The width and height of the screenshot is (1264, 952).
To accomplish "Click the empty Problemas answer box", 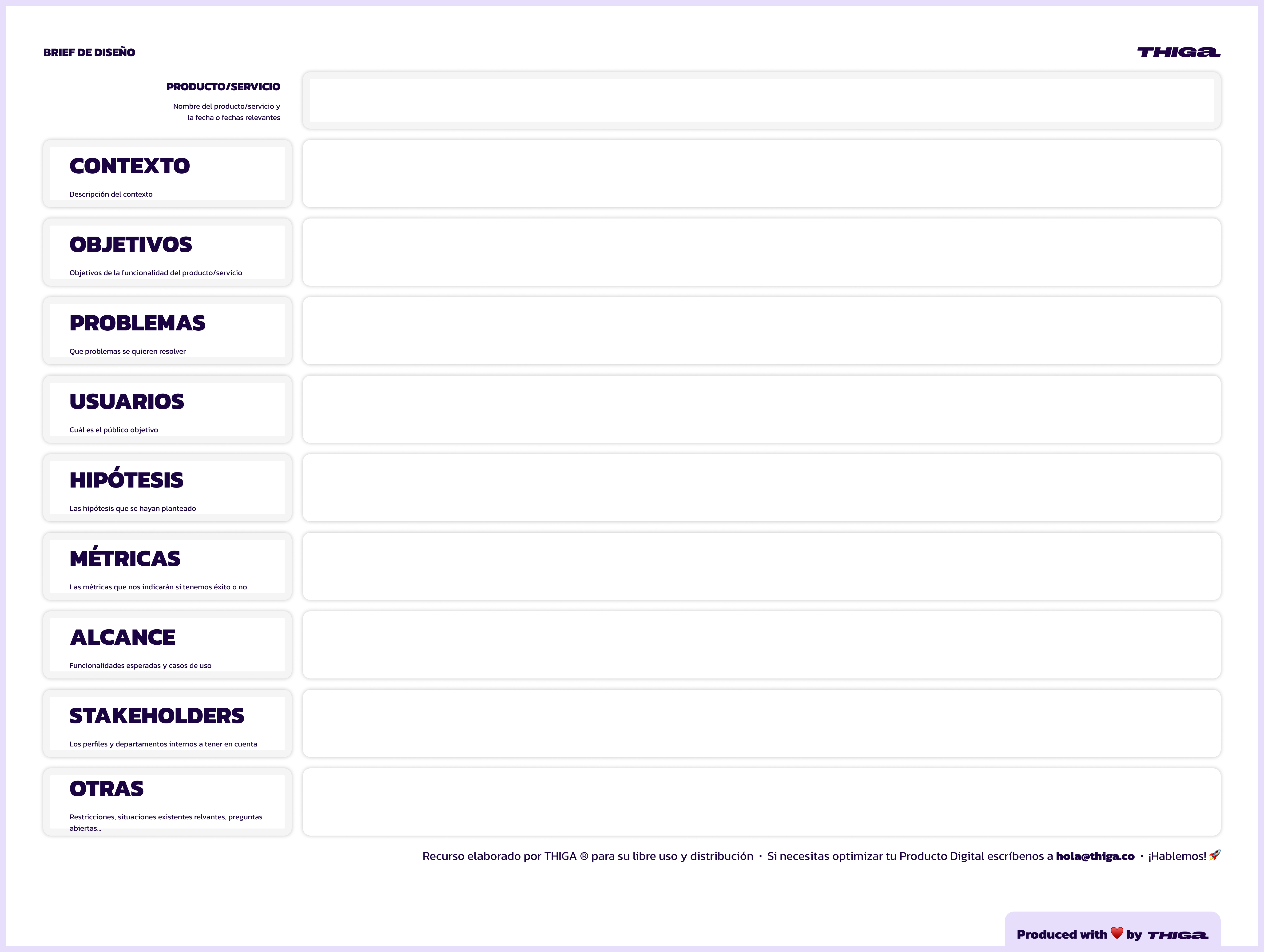I will (x=761, y=330).
